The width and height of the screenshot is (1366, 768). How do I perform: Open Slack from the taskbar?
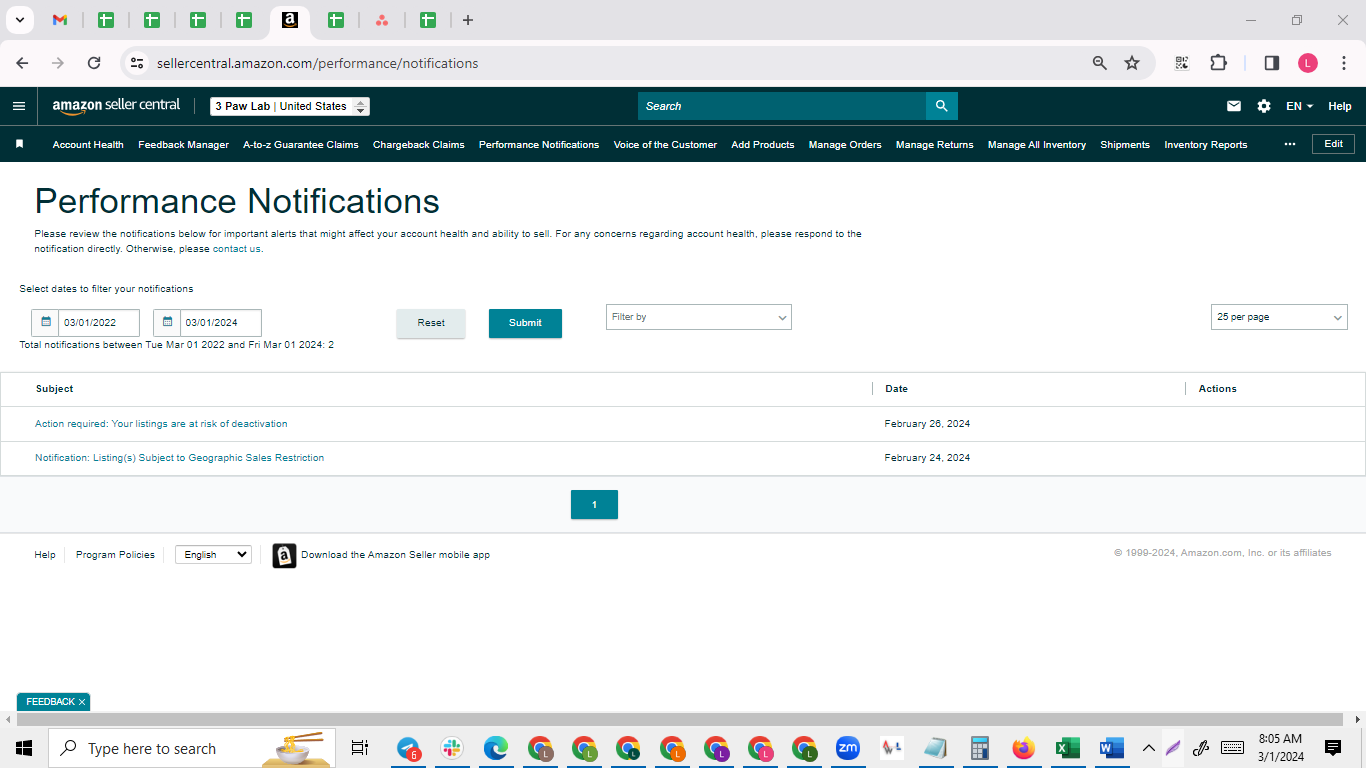click(x=452, y=748)
